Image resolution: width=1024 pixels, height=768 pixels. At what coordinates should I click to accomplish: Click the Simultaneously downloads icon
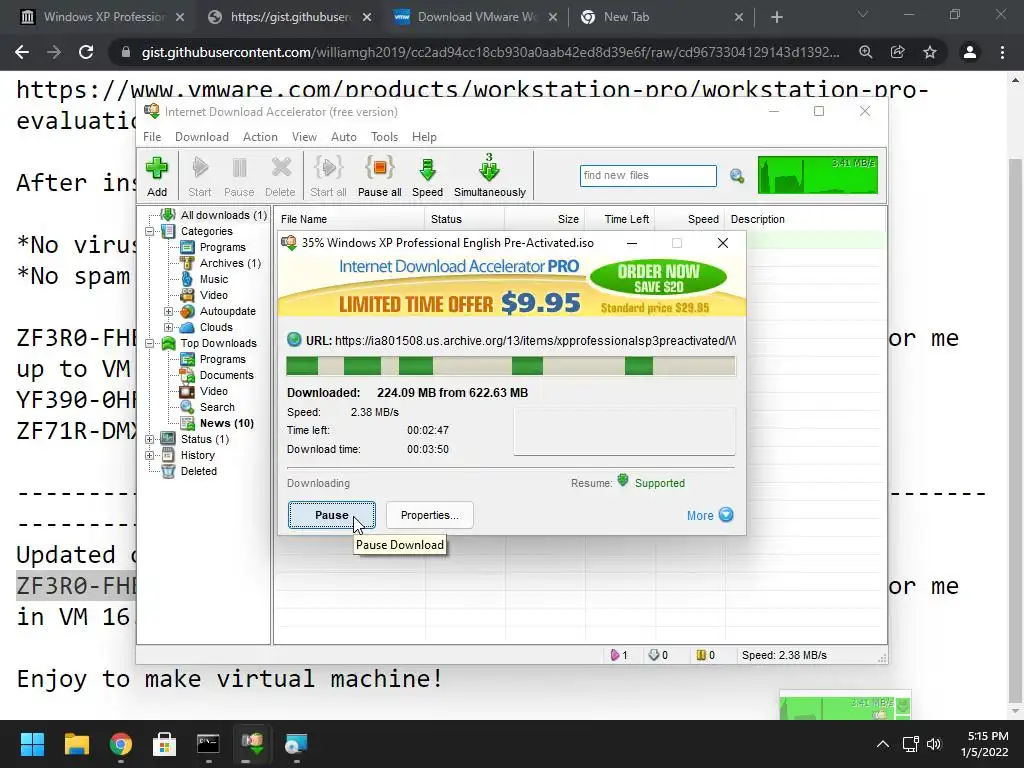pos(490,176)
